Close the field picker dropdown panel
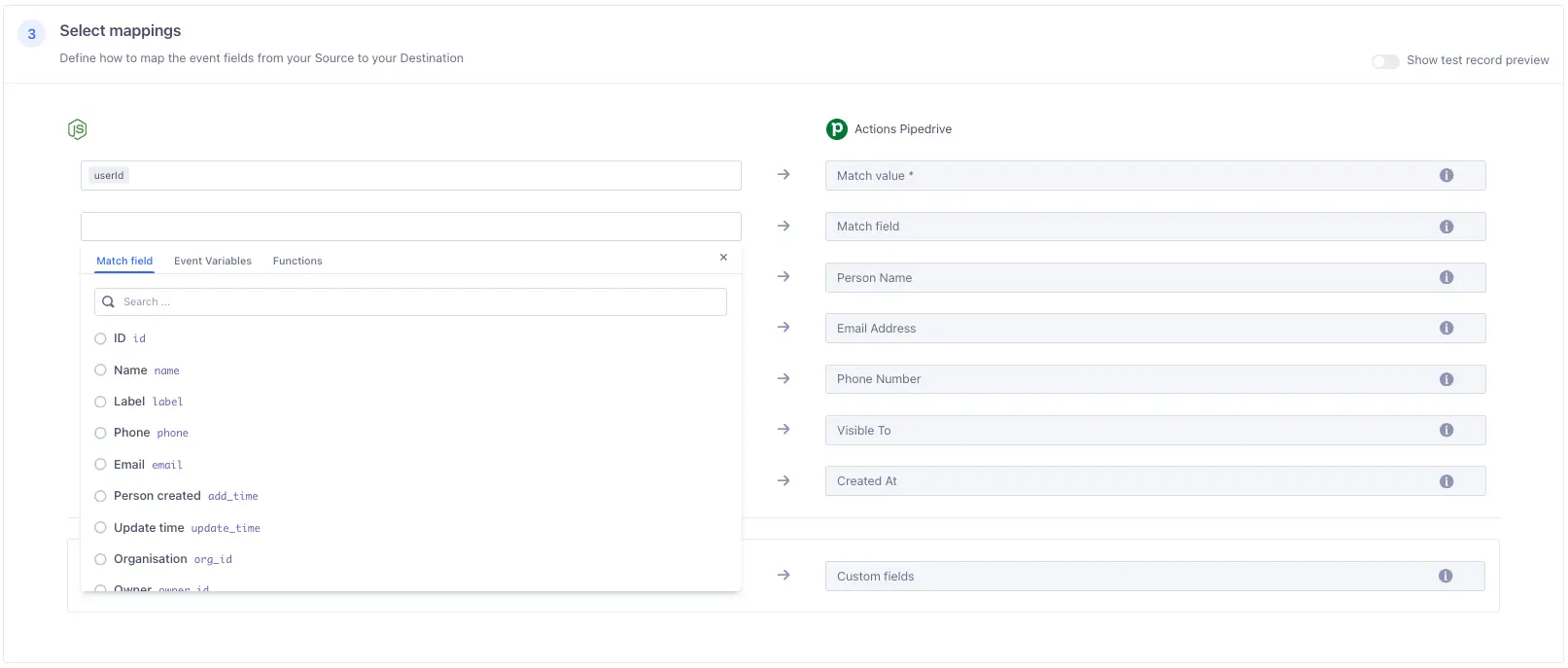Image resolution: width=1568 pixels, height=668 pixels. 723,258
